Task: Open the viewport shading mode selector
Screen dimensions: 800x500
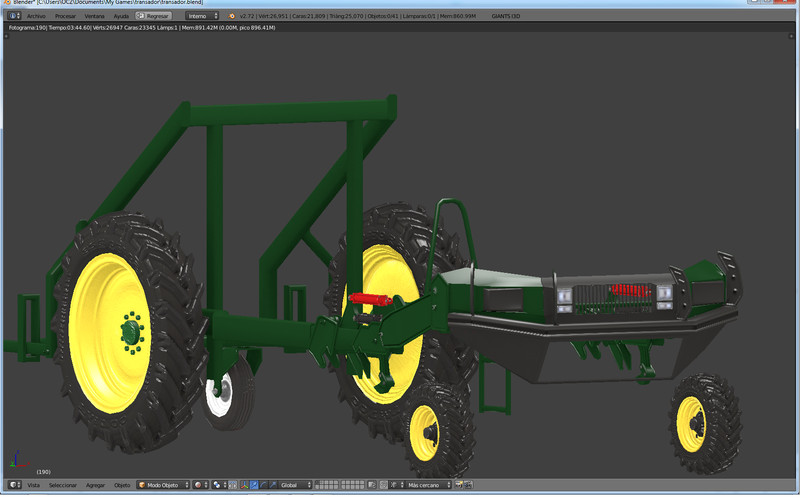Action: (x=199, y=485)
